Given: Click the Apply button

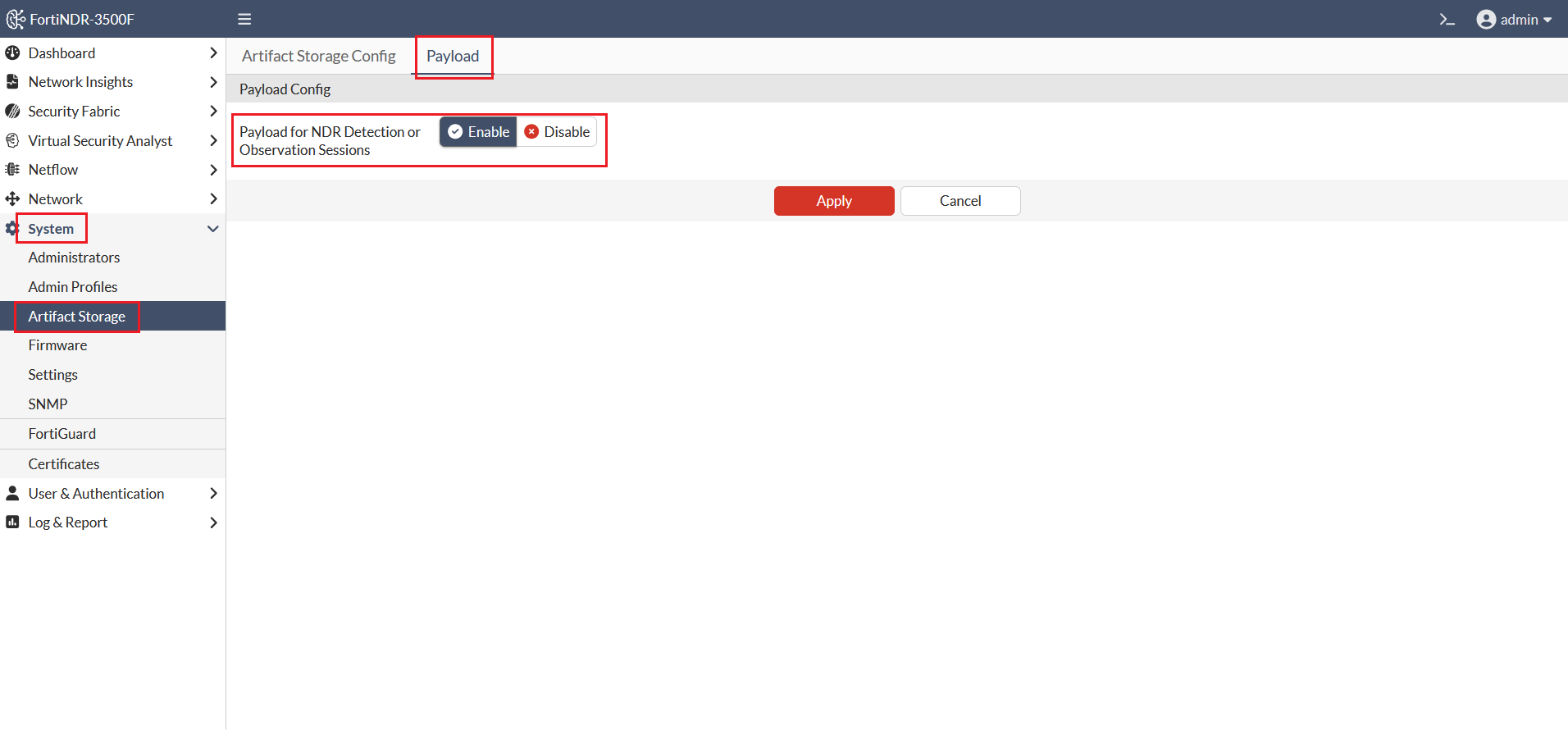Looking at the screenshot, I should [x=834, y=201].
